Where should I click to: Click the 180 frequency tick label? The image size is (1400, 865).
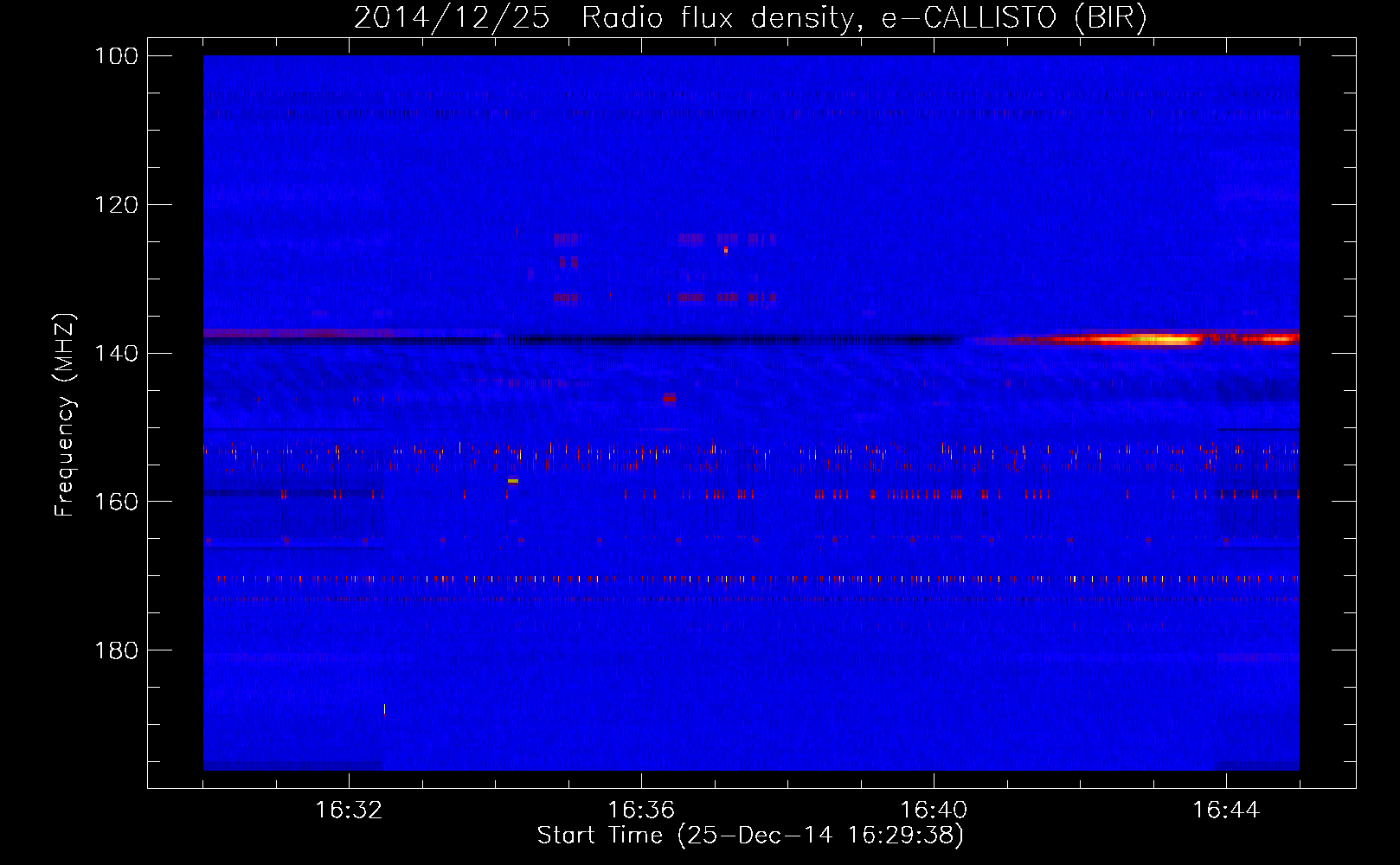pos(117,650)
